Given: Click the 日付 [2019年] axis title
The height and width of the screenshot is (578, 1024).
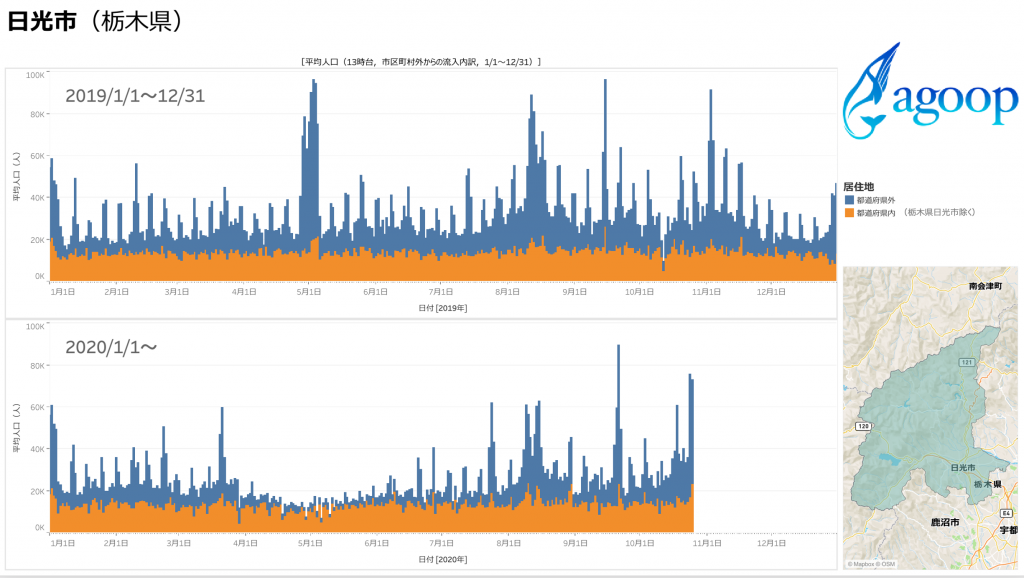Looking at the screenshot, I should click(x=443, y=308).
